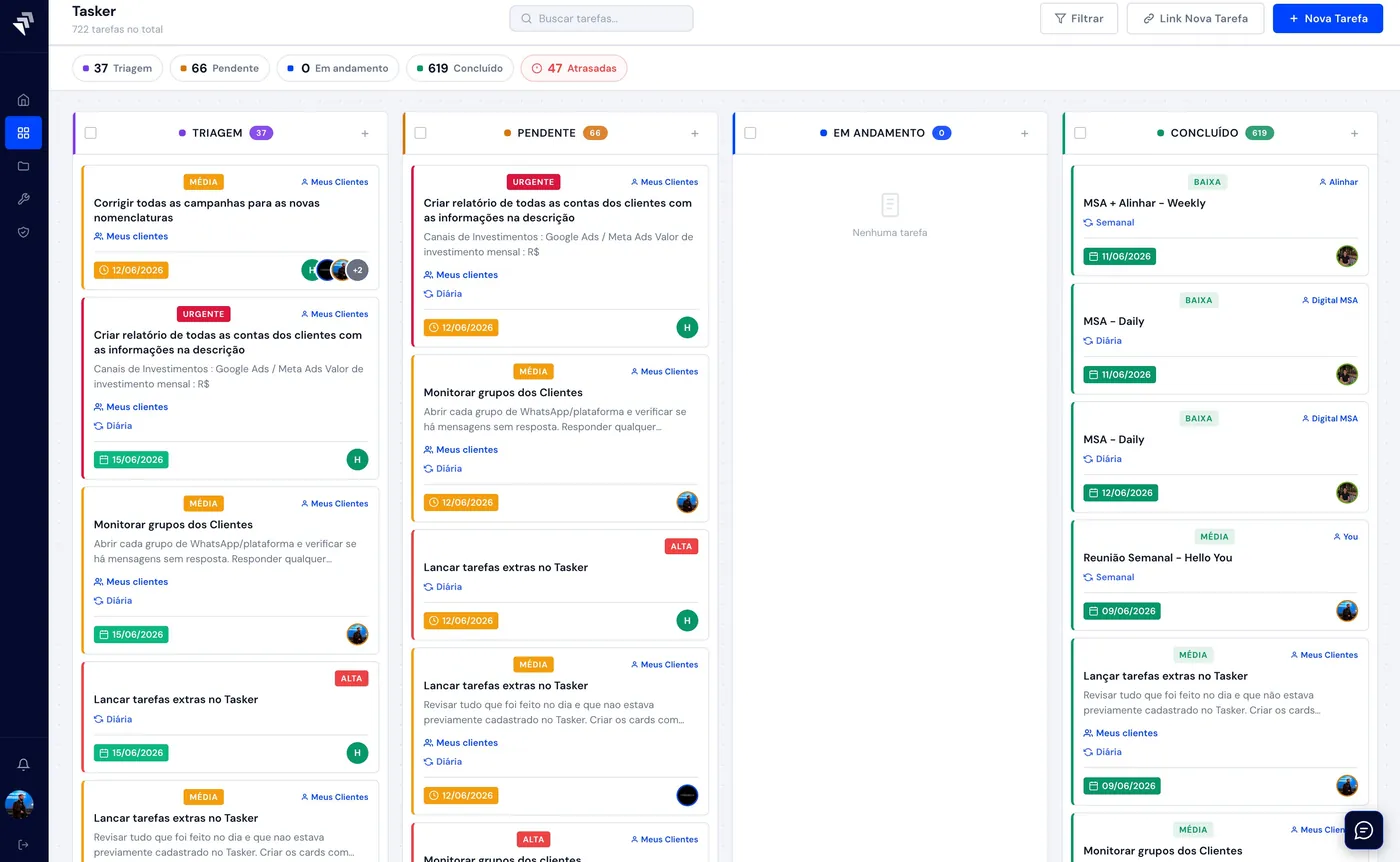The width and height of the screenshot is (1400, 862).
Task: Add a task to EM ANDAMENTO column with plus
Action: pos(1025,133)
